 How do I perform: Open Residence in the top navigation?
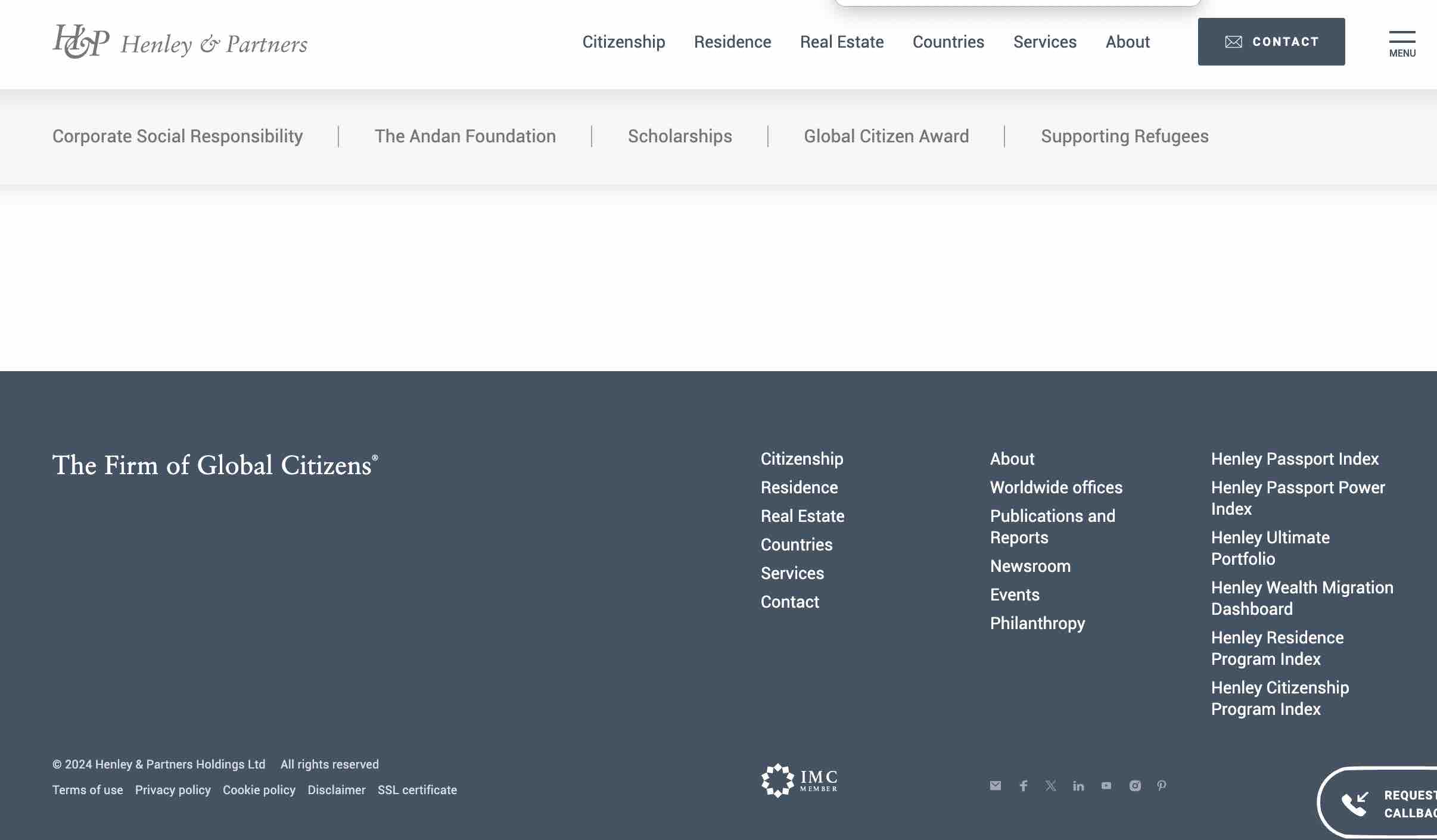[x=733, y=42]
